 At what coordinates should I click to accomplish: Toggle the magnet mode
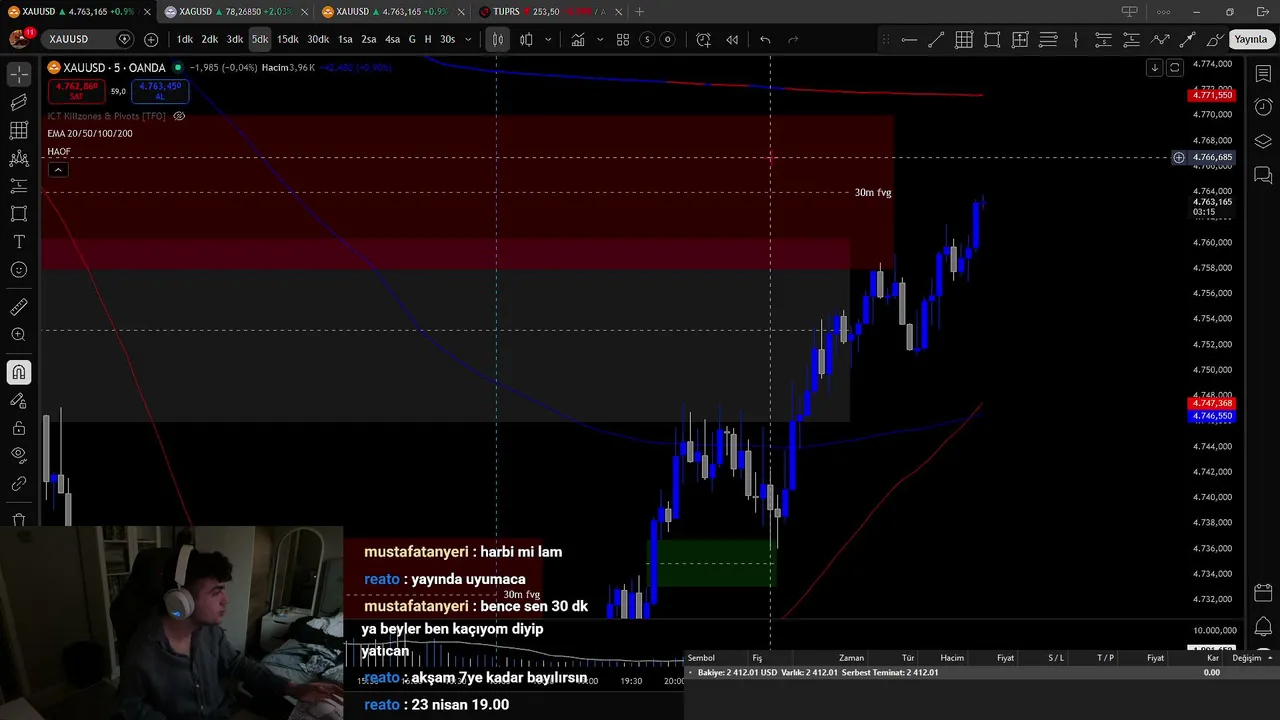(x=19, y=373)
